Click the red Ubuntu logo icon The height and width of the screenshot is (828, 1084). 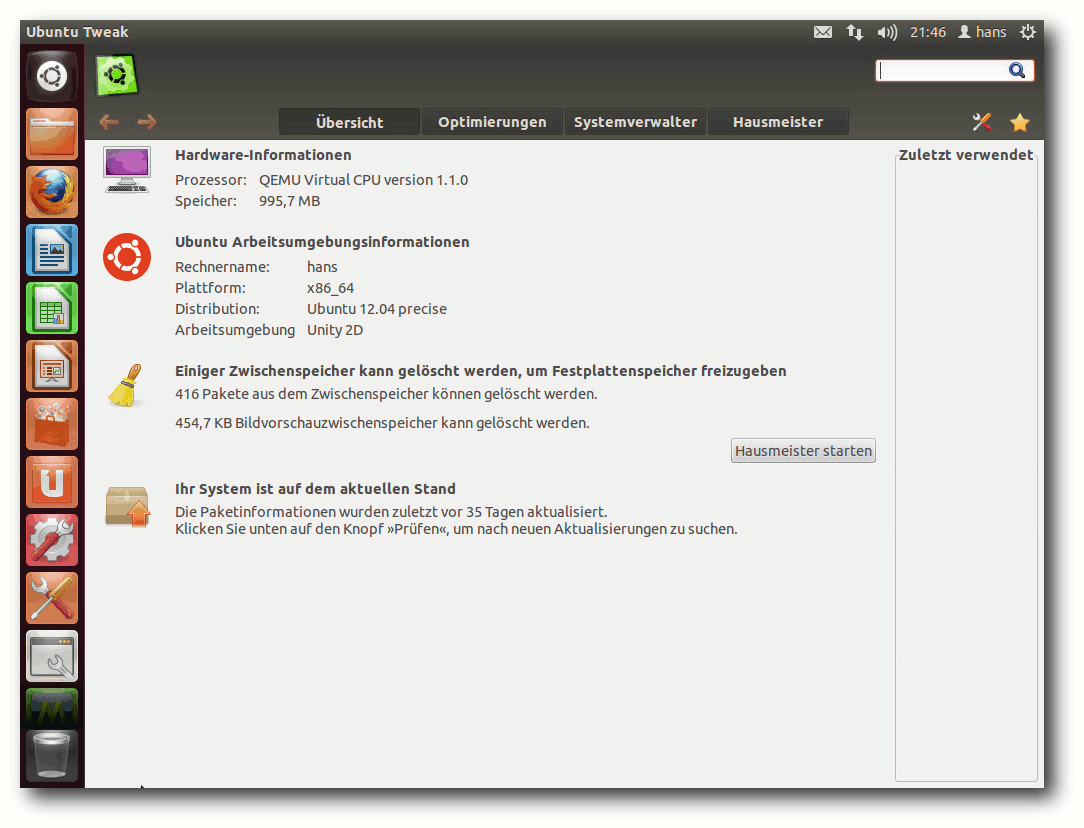[x=127, y=257]
